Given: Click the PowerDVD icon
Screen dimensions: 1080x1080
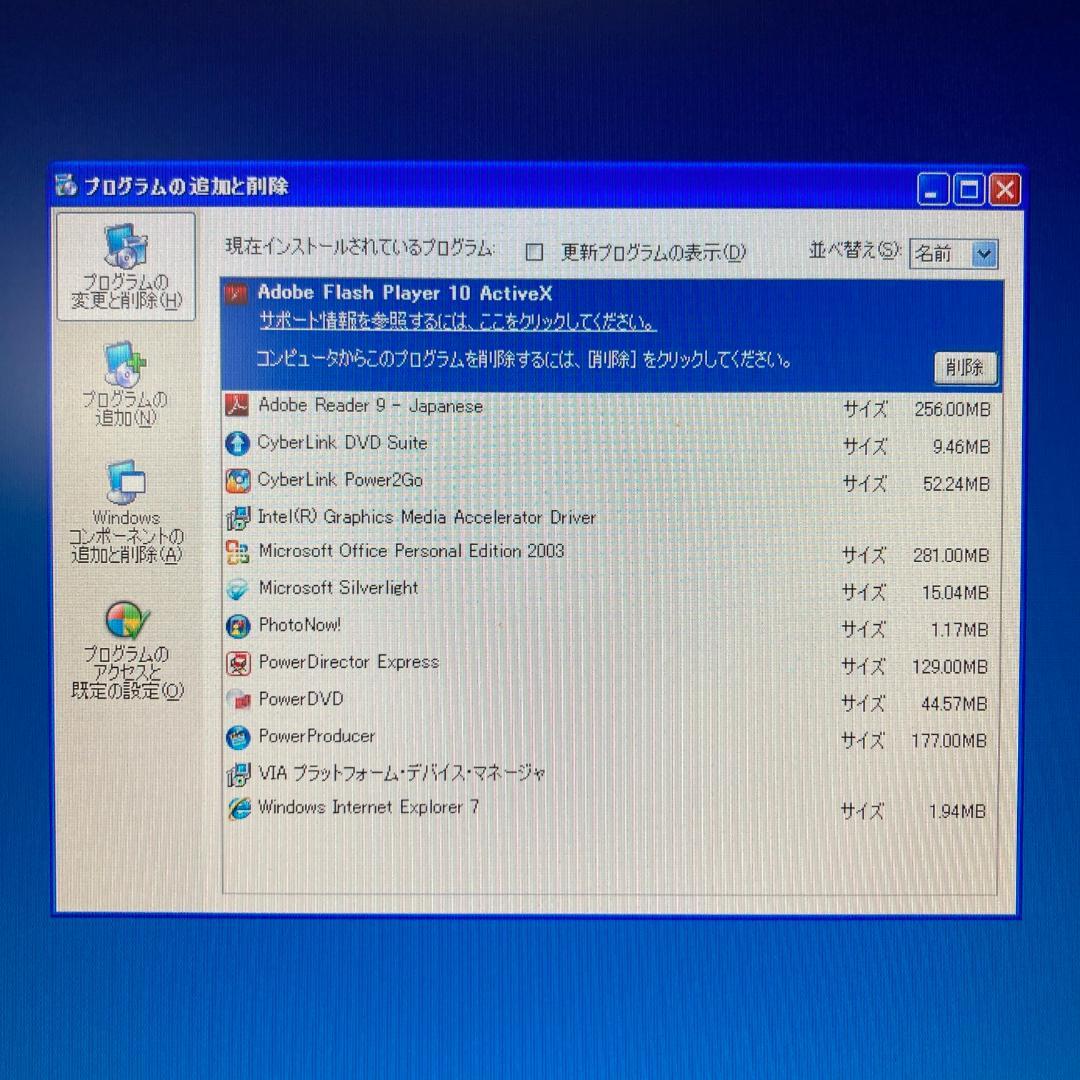Looking at the screenshot, I should pos(238,699).
